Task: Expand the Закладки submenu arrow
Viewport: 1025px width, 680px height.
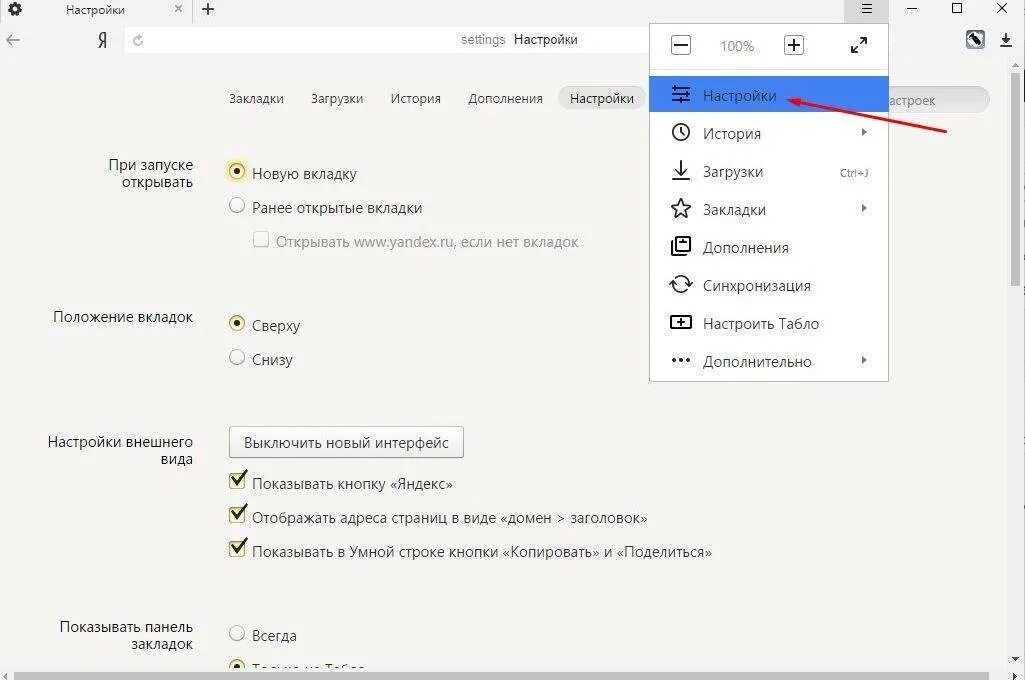Action: tap(864, 208)
